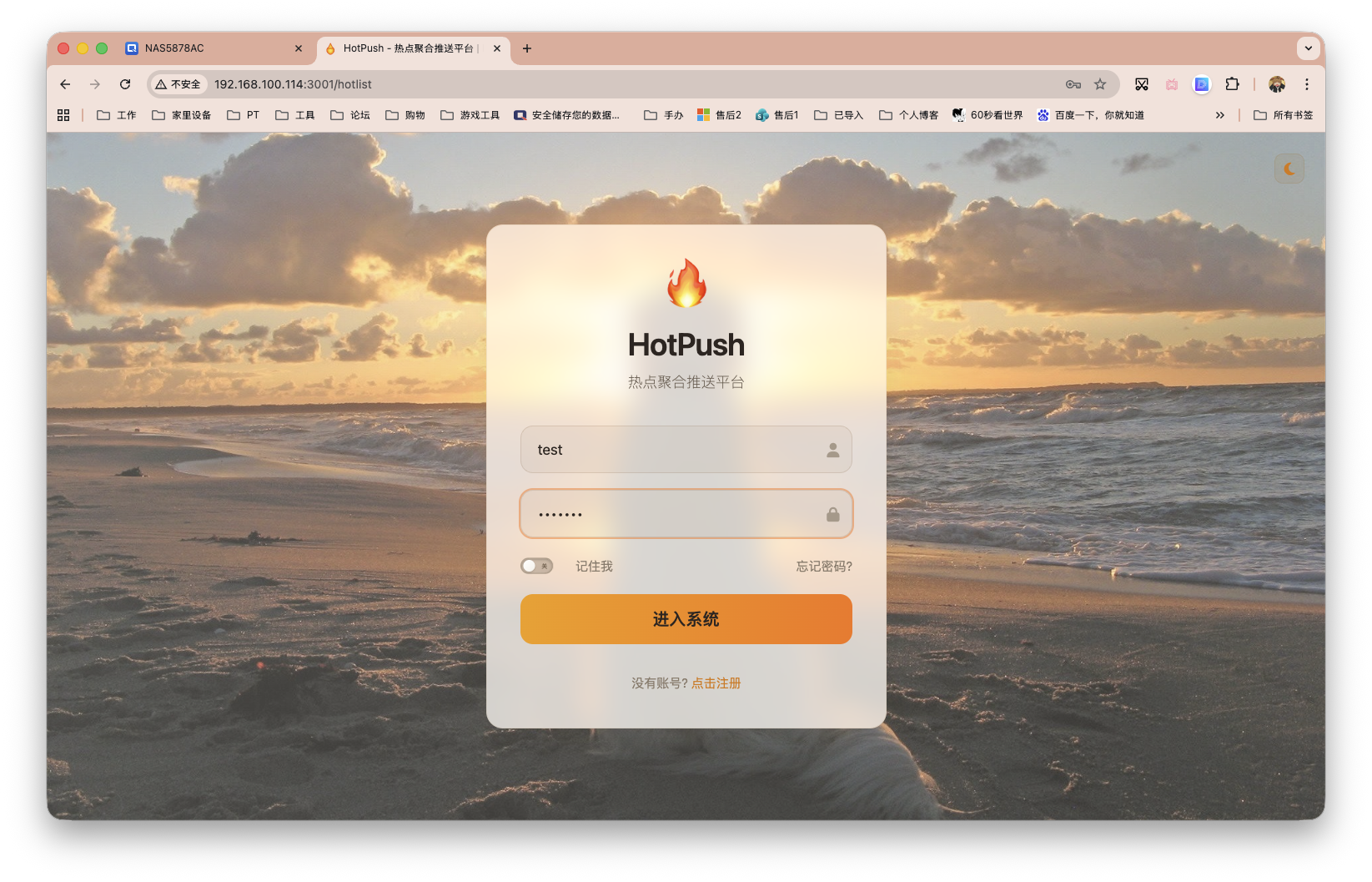Enable the 记住我 remember-me switch

pos(536,566)
